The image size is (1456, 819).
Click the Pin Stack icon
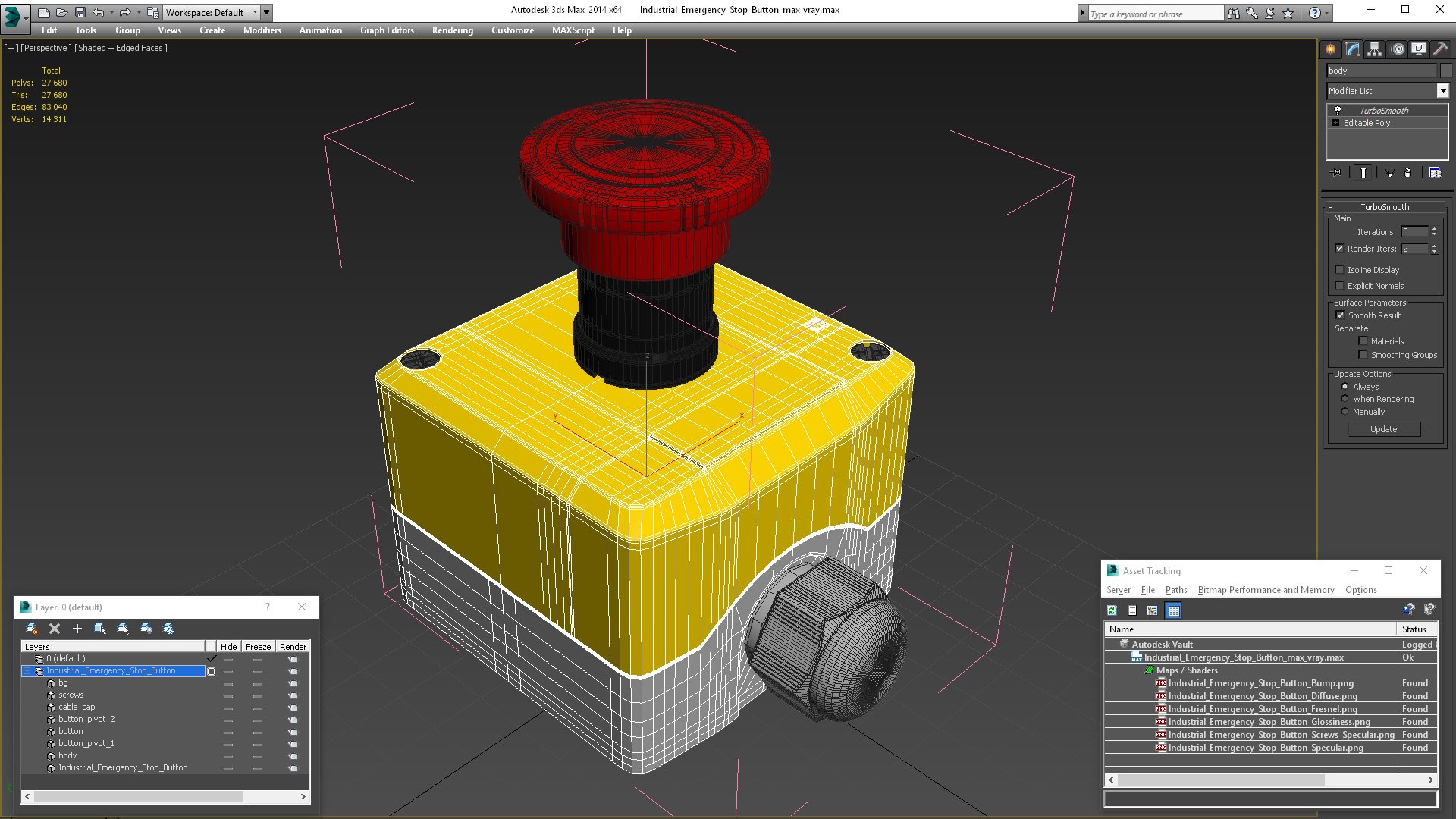click(1337, 173)
